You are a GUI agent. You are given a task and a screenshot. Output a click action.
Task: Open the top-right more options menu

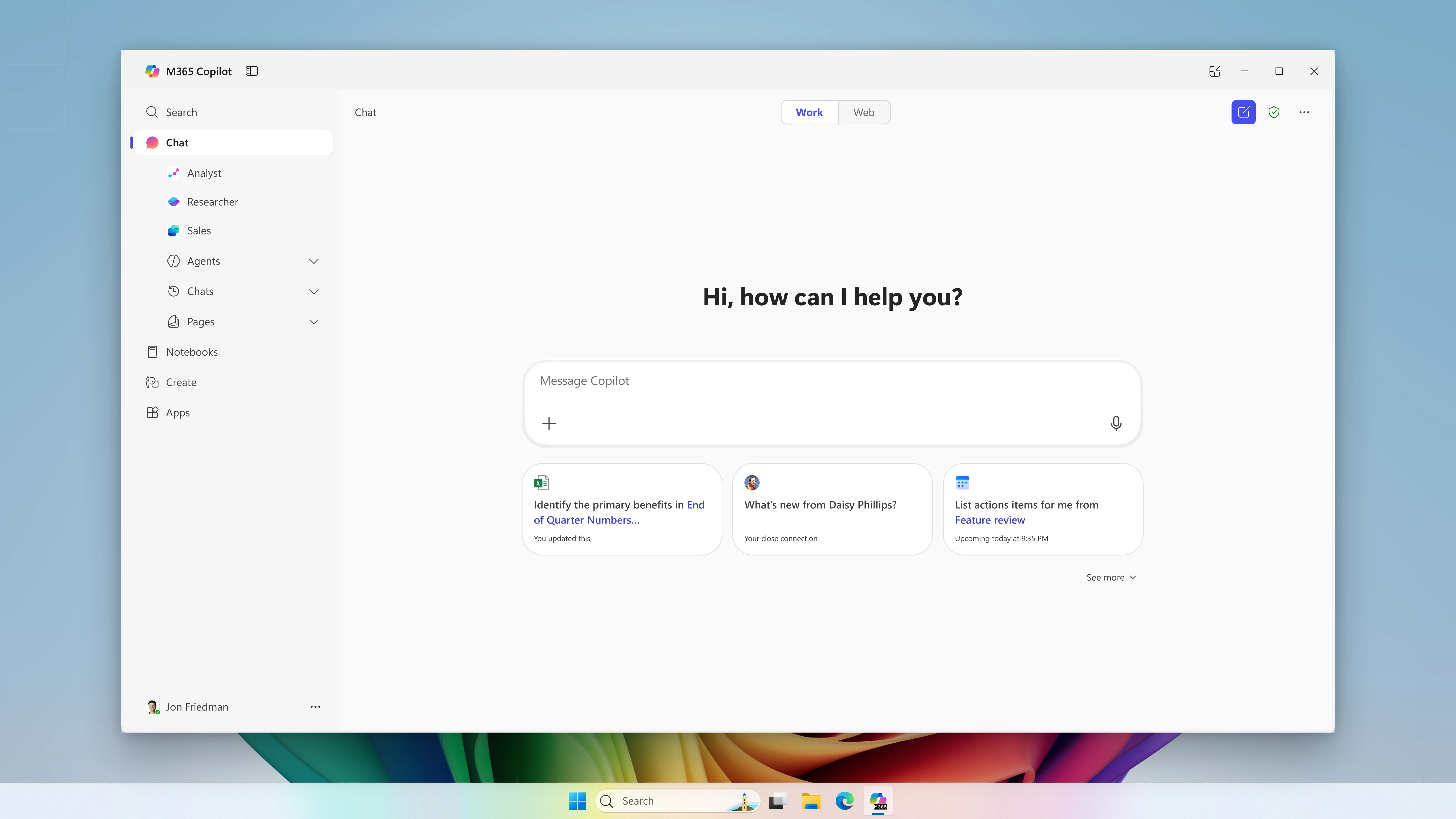1304,112
